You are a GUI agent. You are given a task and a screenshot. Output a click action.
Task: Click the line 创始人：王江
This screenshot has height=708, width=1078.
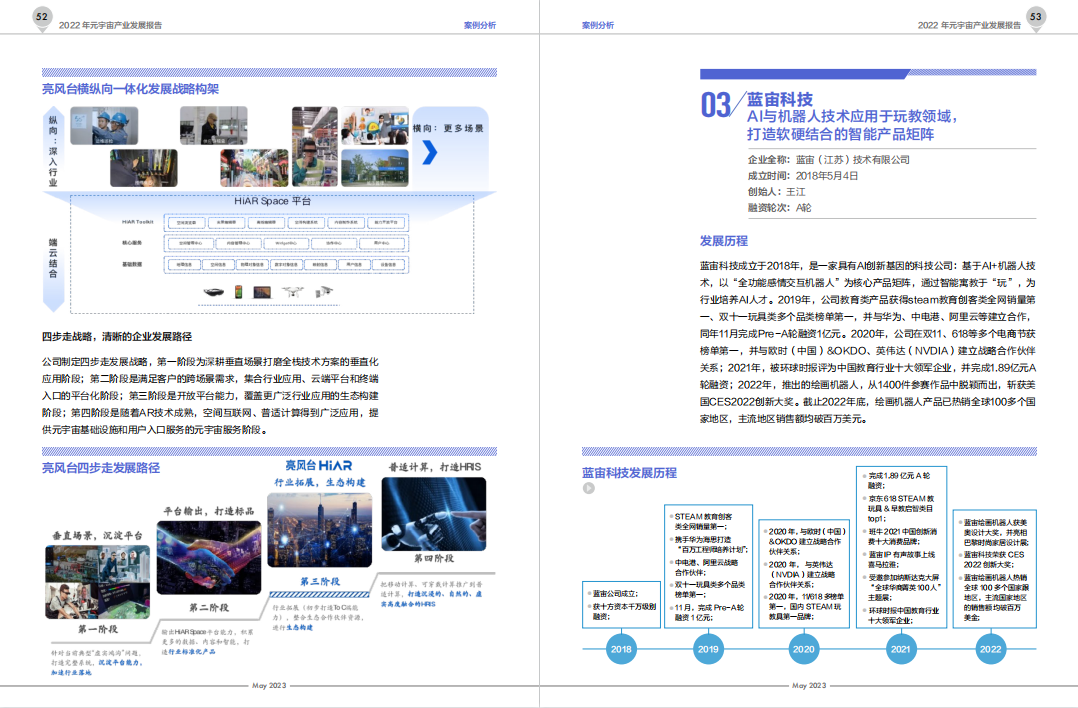[x=776, y=192]
